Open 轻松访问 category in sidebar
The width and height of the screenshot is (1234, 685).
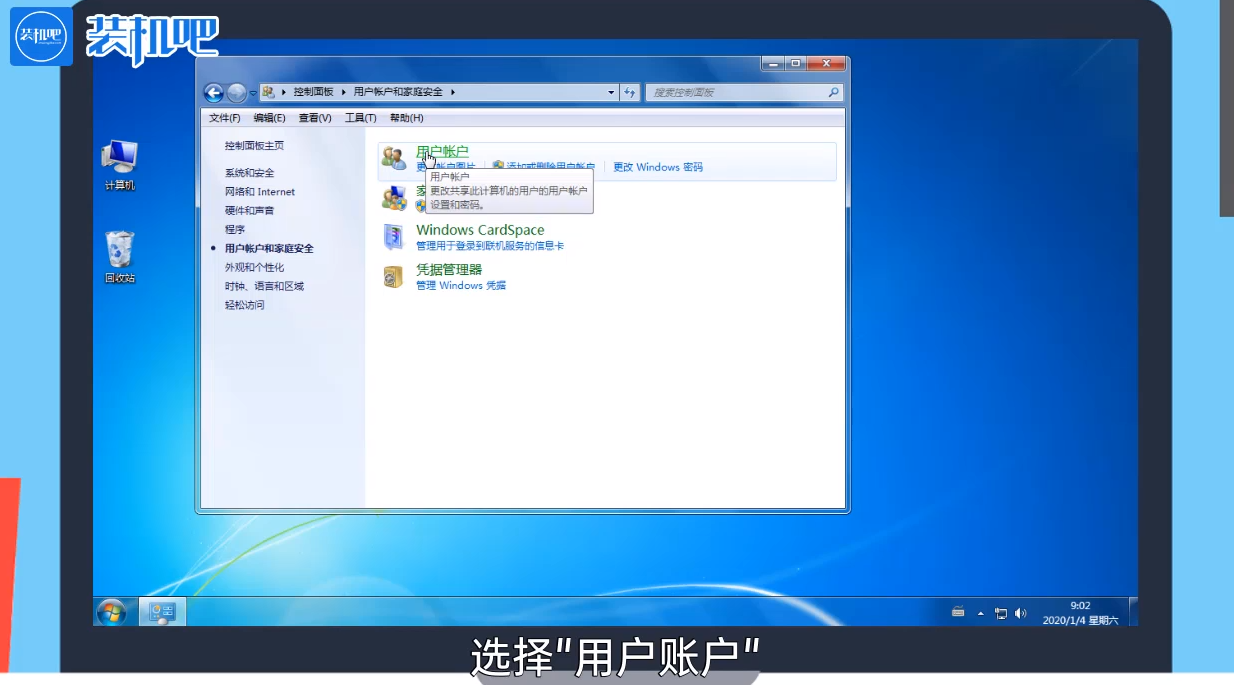point(244,305)
